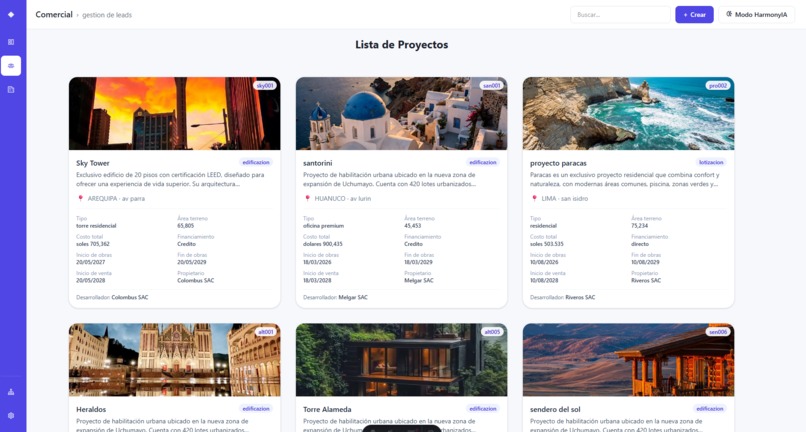Screen dimensions: 806x432
Task: Click the Crear button
Action: tap(694, 14)
